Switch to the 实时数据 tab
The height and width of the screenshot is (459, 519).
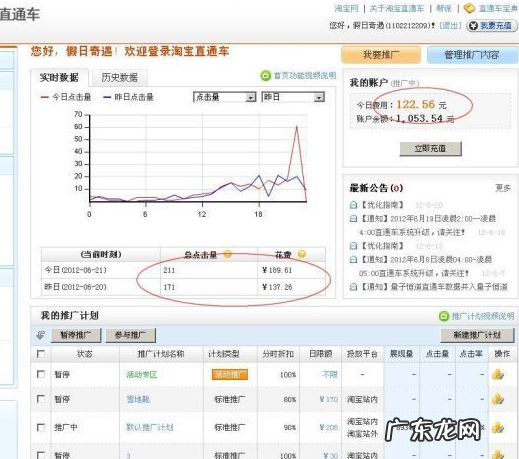pyautogui.click(x=59, y=78)
